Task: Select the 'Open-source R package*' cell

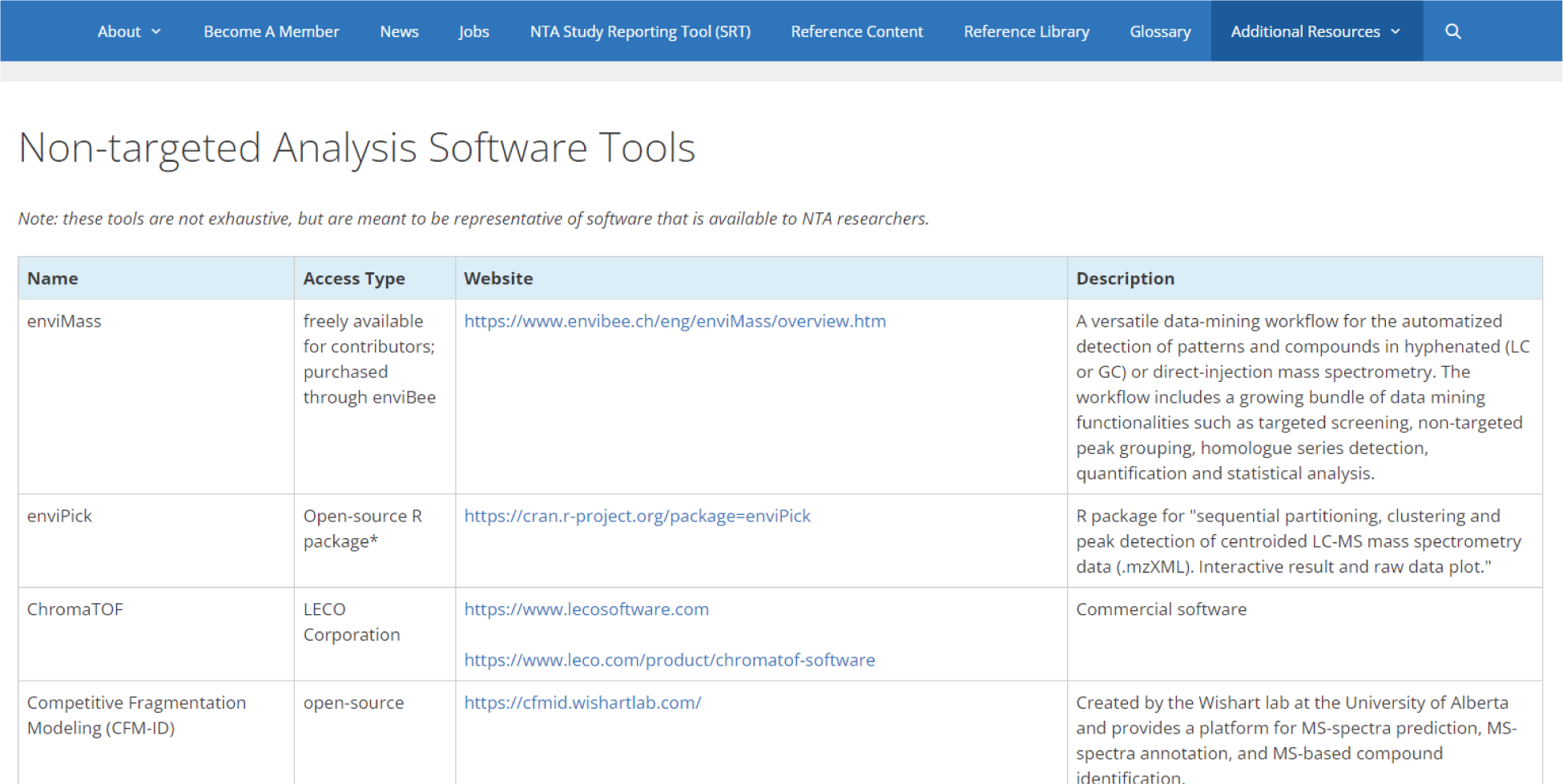Action: [x=375, y=541]
